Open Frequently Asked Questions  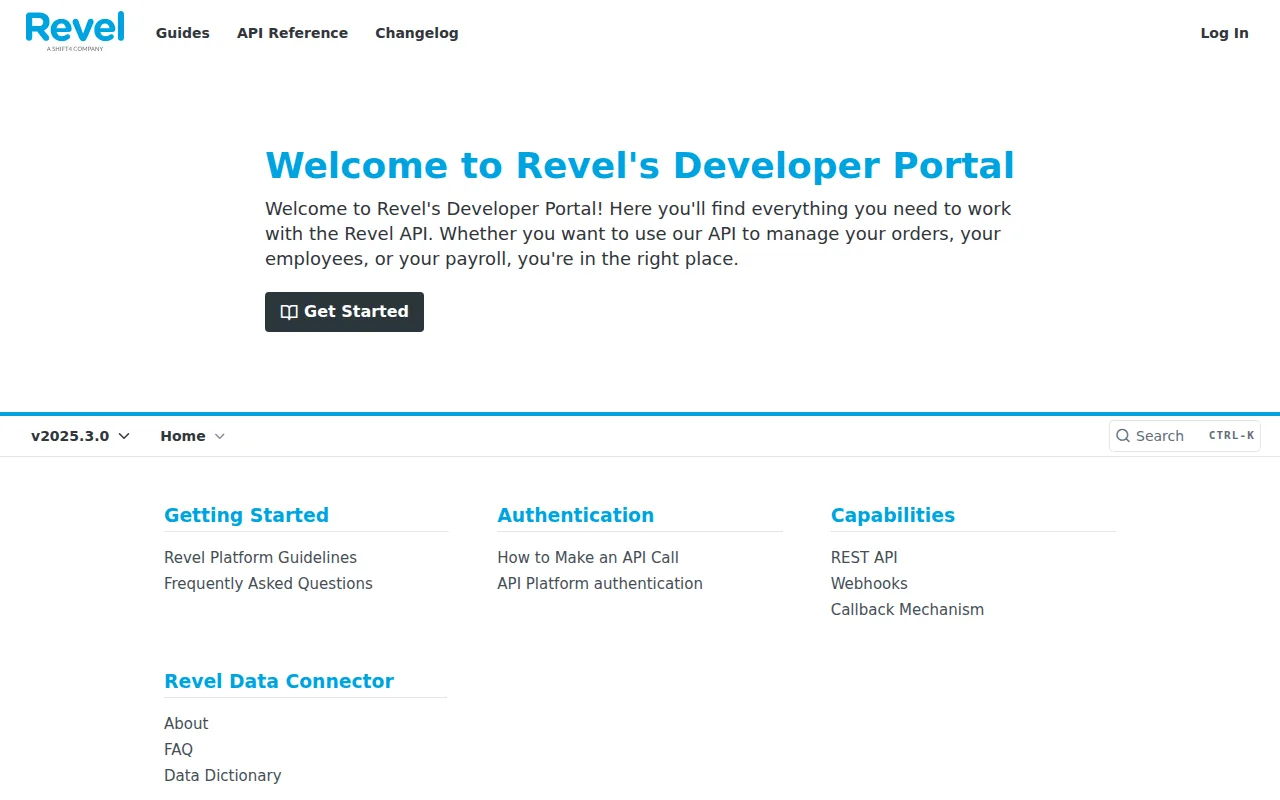(x=268, y=583)
